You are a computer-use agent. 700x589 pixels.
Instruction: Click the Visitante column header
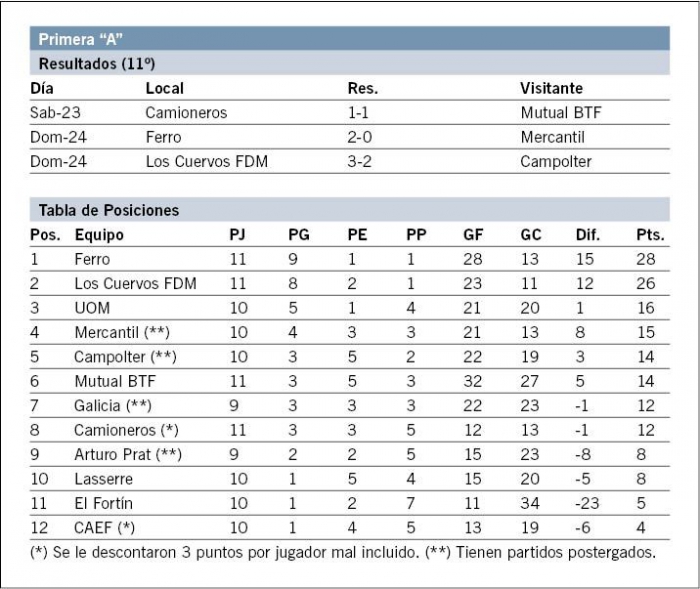[551, 88]
